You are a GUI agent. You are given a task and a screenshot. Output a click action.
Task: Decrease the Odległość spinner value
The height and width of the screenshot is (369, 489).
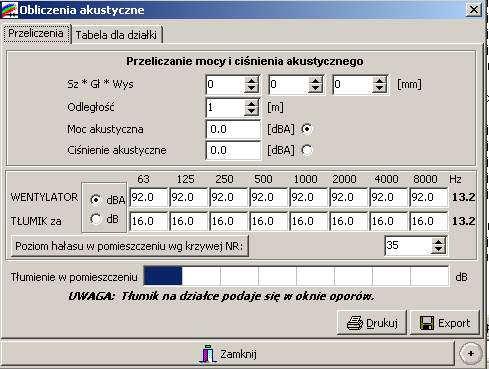pos(251,112)
